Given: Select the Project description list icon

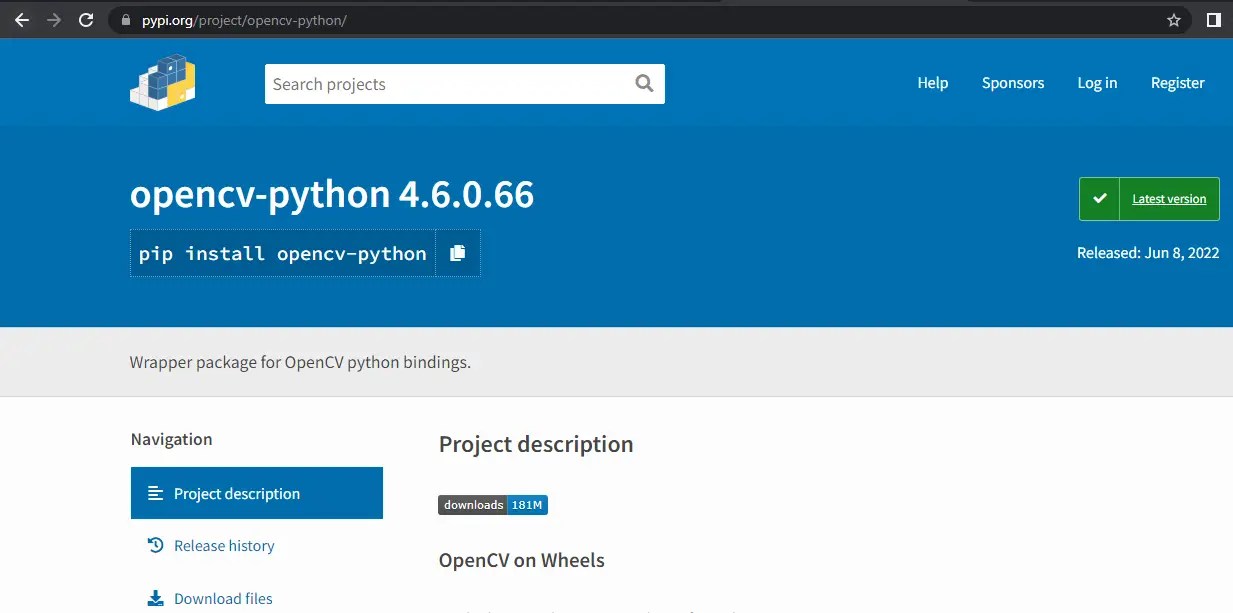Looking at the screenshot, I should (155, 492).
